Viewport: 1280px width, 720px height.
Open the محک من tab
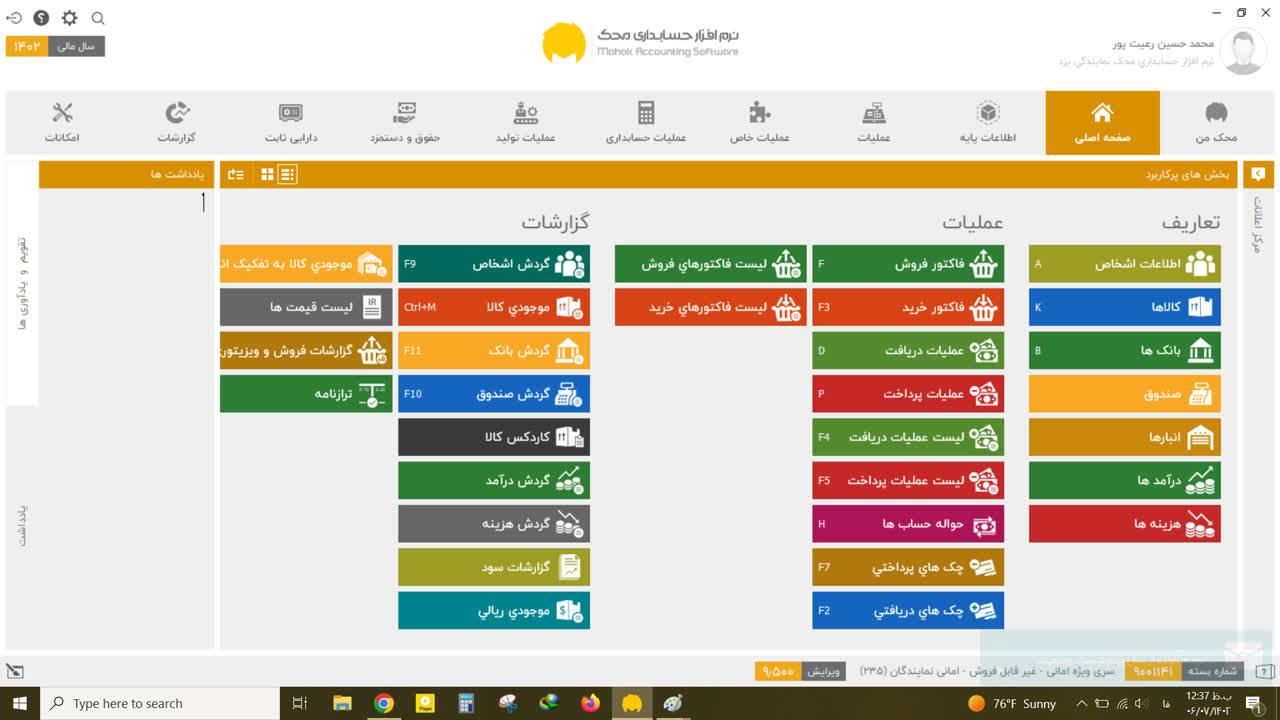(x=1217, y=123)
